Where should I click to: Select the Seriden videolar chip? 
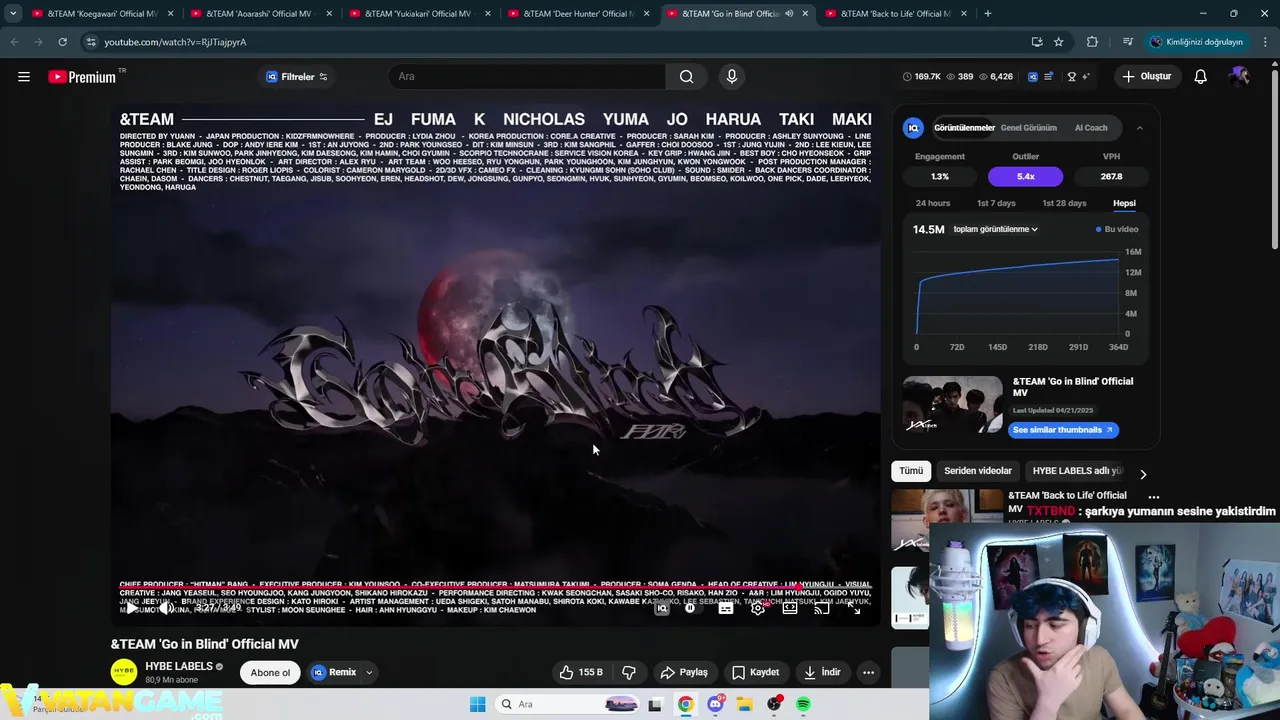(x=978, y=471)
